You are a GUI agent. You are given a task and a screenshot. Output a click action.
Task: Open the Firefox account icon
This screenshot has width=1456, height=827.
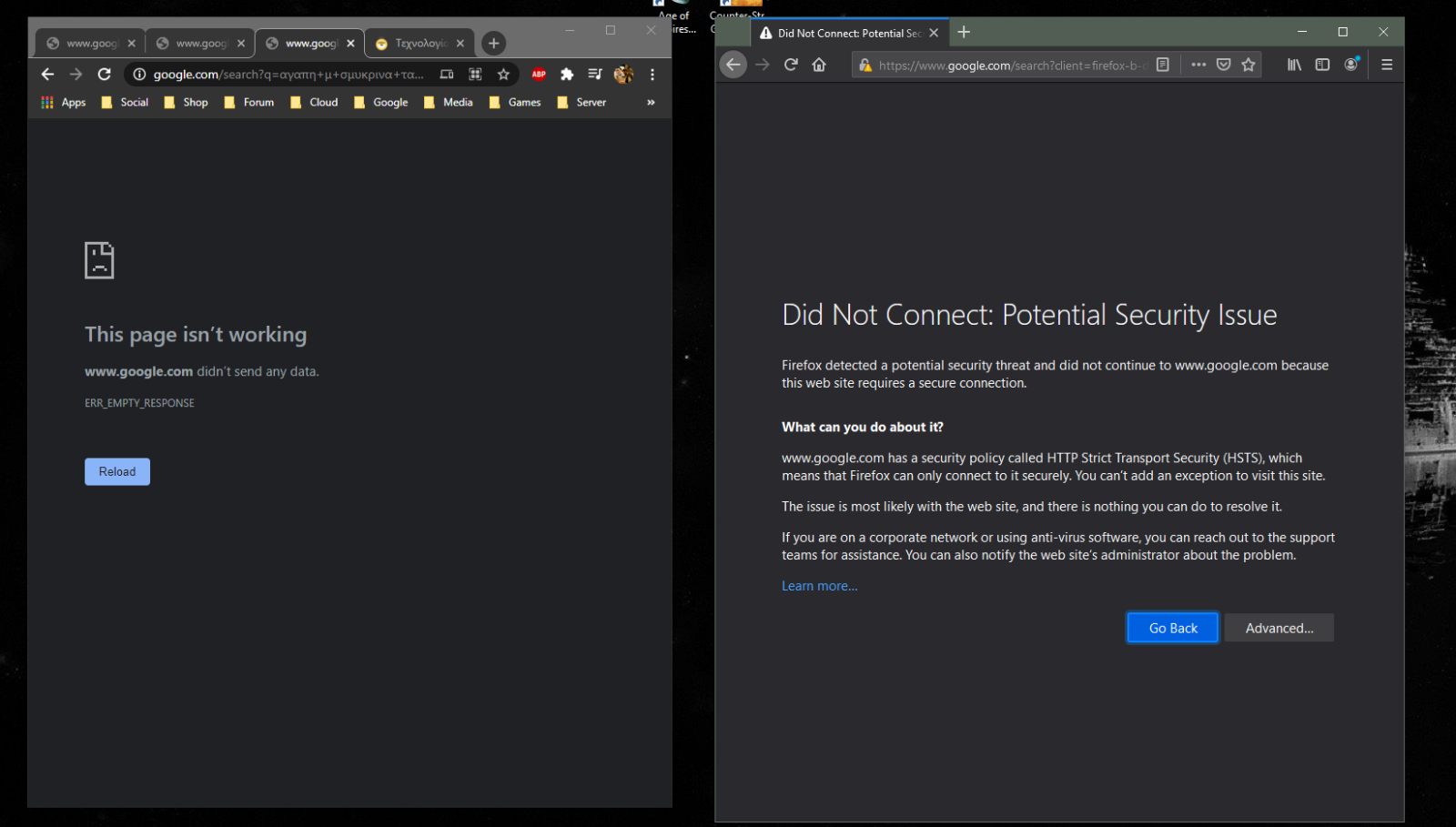point(1351,64)
